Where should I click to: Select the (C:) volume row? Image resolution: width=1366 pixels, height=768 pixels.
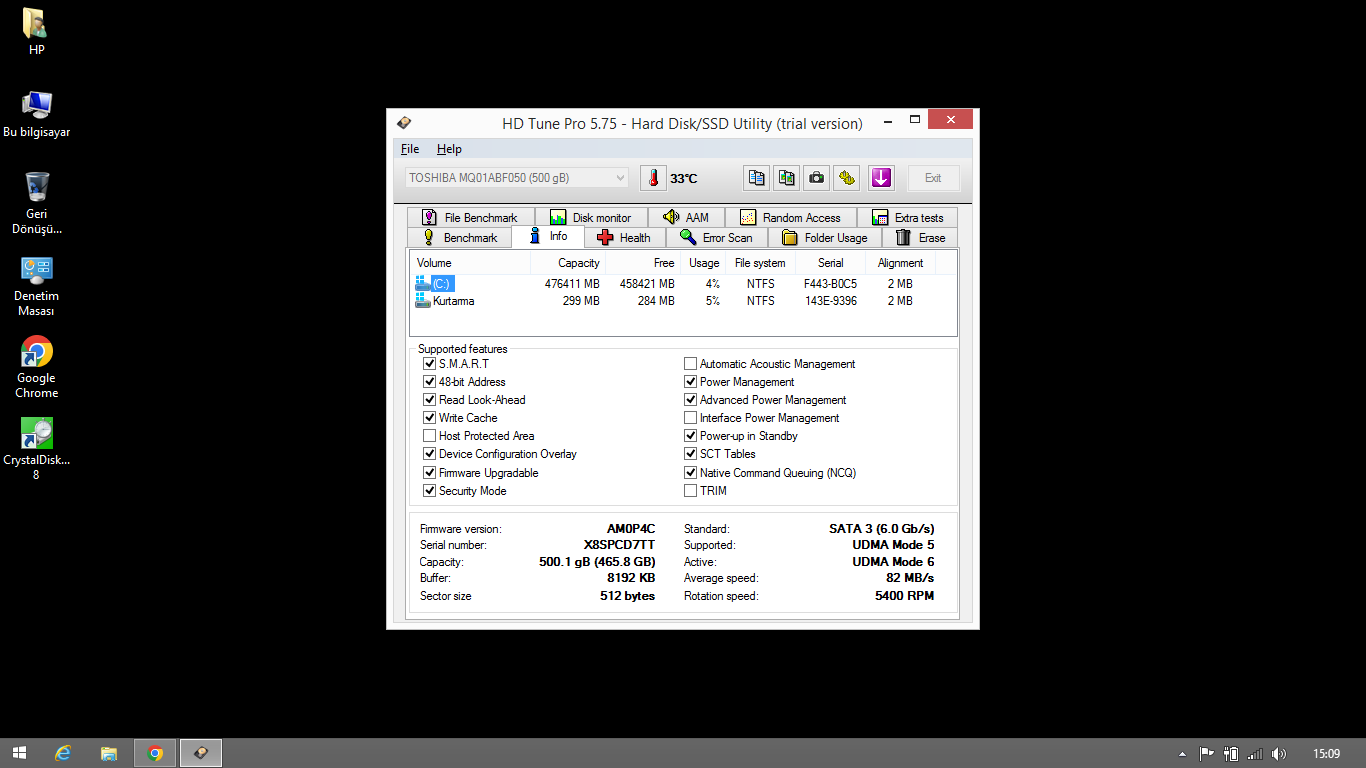click(683, 284)
